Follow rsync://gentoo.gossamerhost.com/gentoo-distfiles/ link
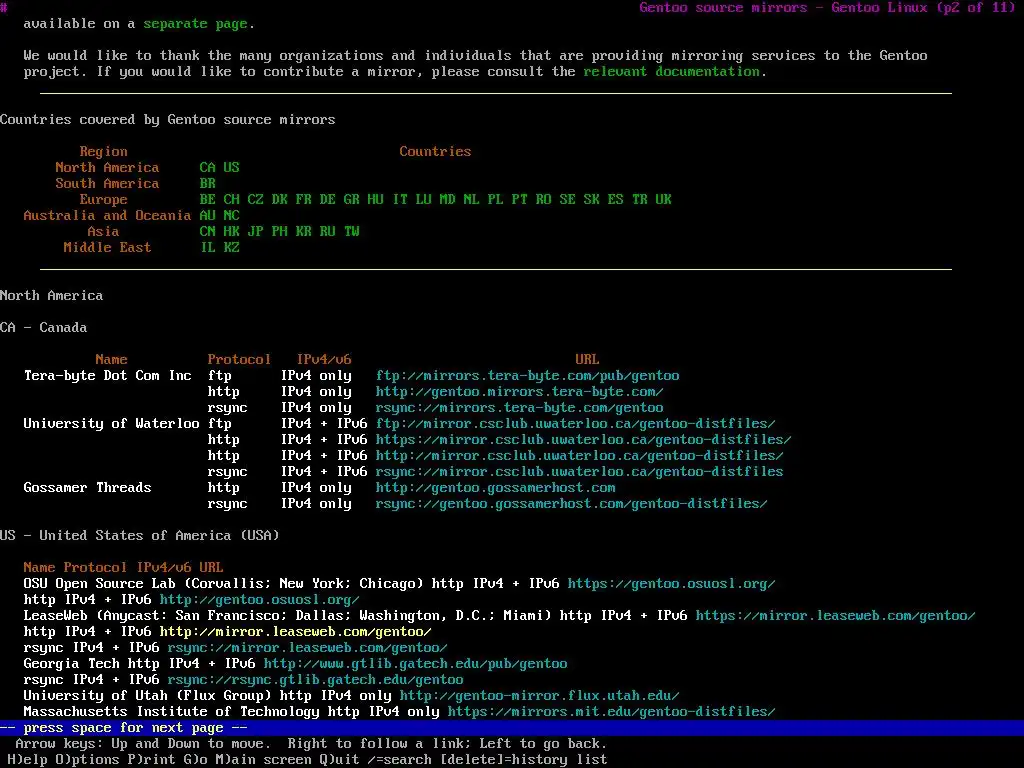This screenshot has height=768, width=1024. click(x=572, y=504)
